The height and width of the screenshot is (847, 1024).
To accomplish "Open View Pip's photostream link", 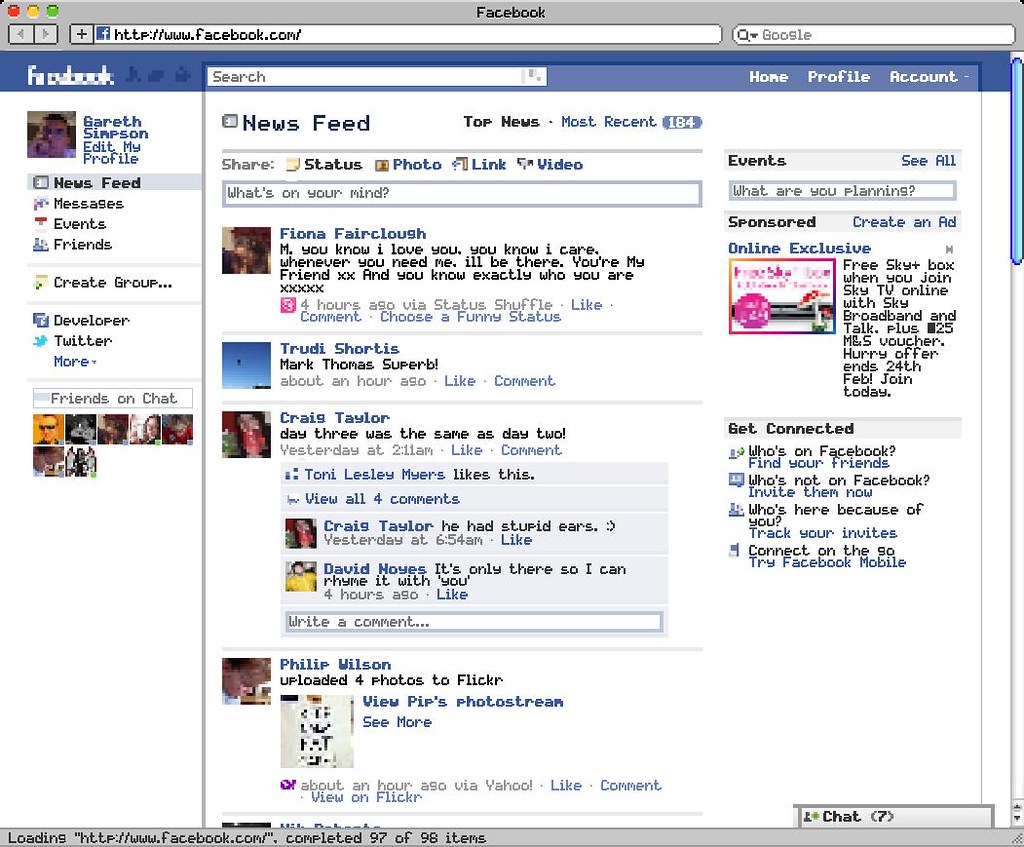I will [x=463, y=702].
